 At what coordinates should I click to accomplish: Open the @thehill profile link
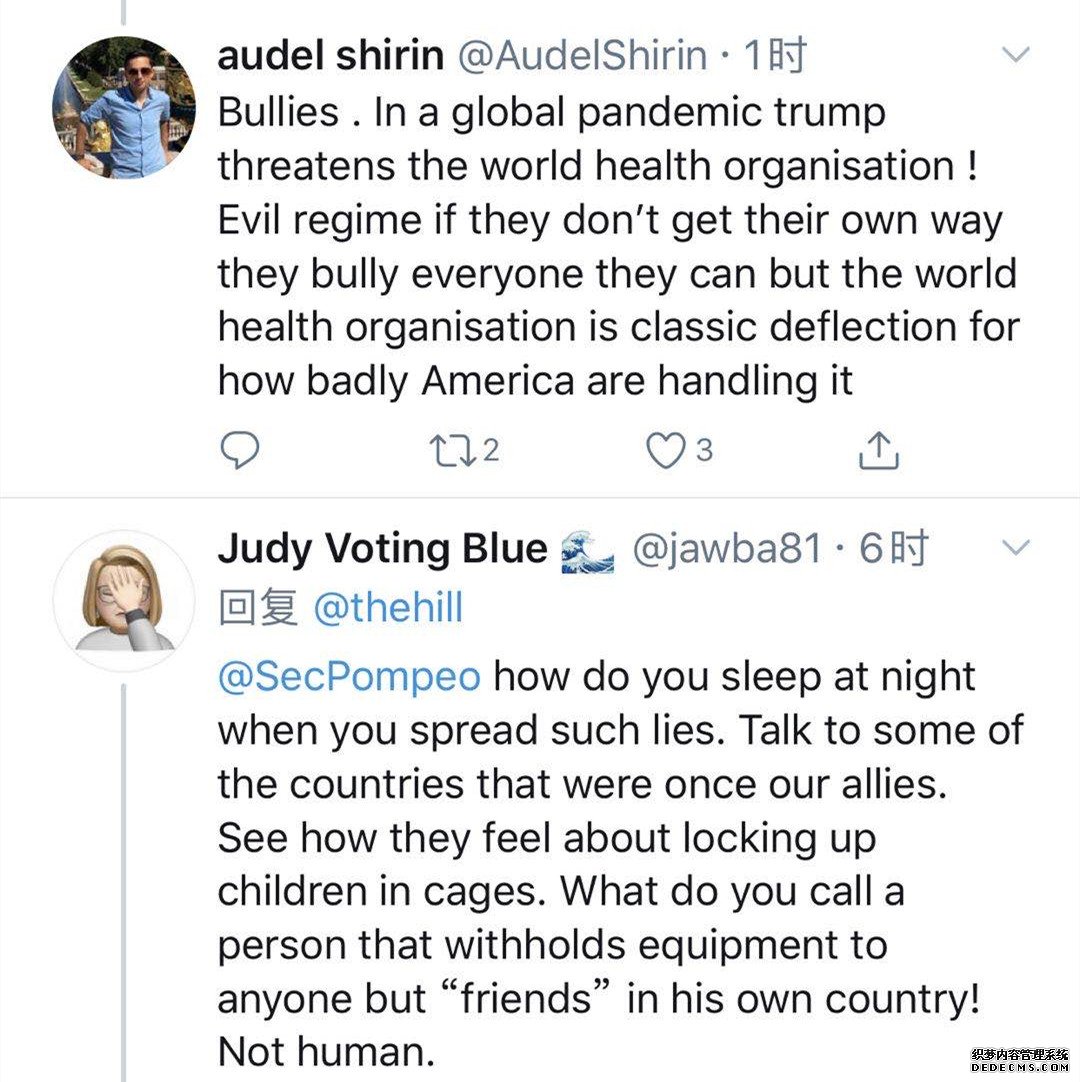click(x=388, y=607)
